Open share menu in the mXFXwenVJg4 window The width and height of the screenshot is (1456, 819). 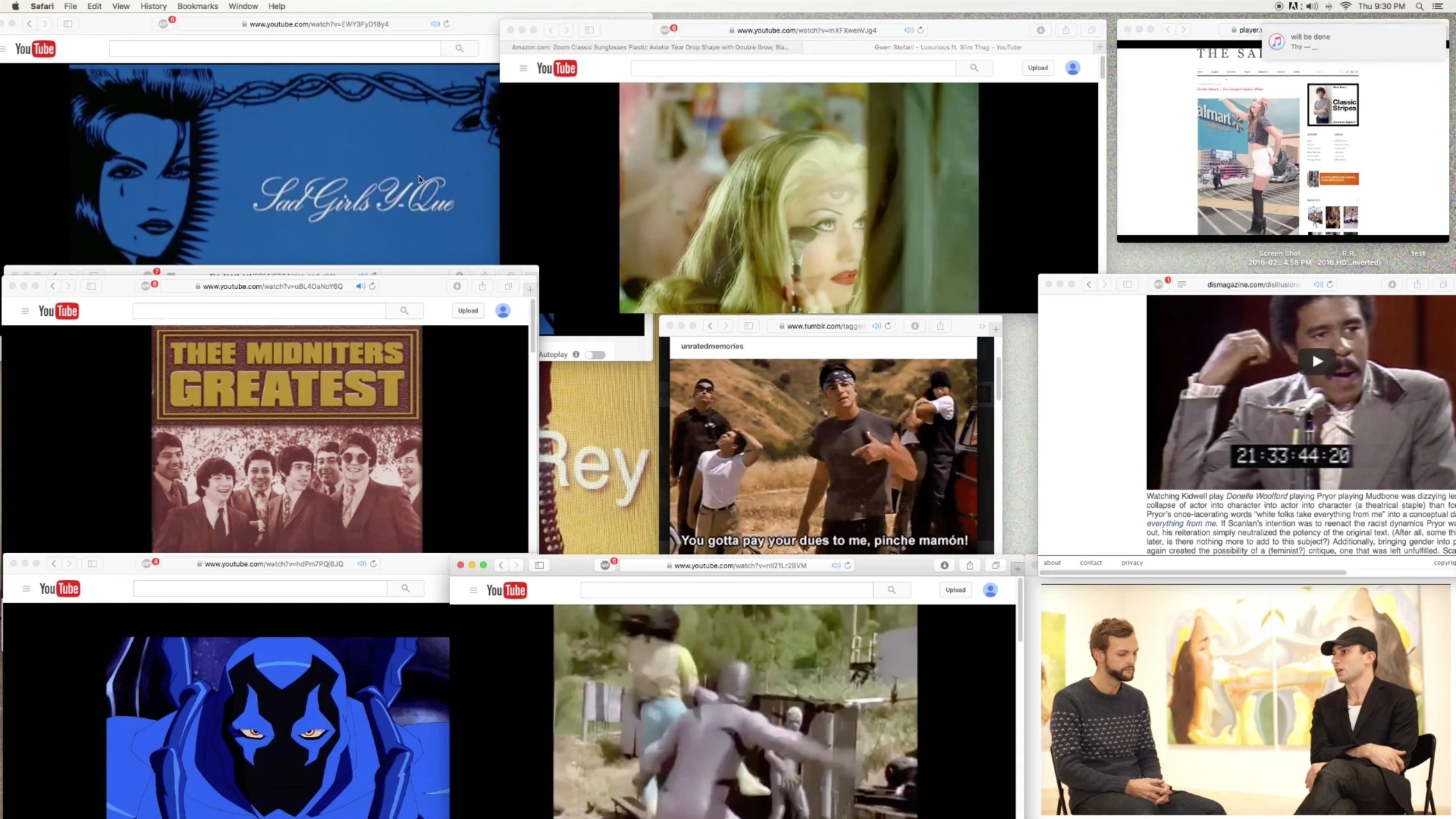[1066, 30]
